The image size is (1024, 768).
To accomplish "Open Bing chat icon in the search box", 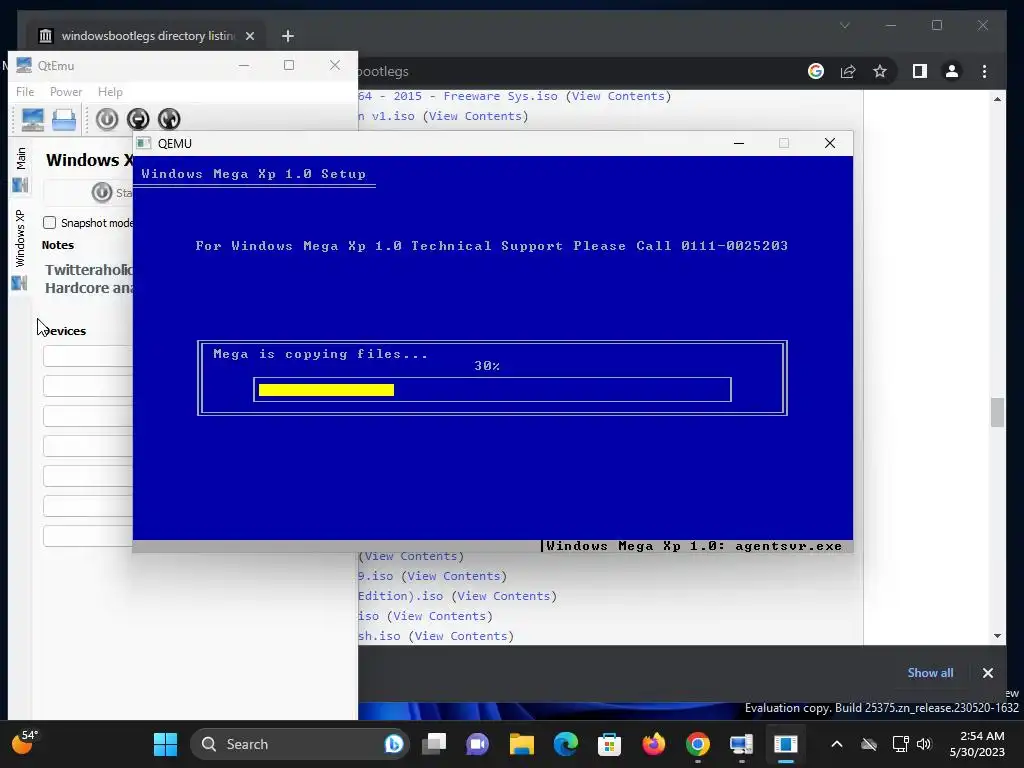I will point(394,744).
